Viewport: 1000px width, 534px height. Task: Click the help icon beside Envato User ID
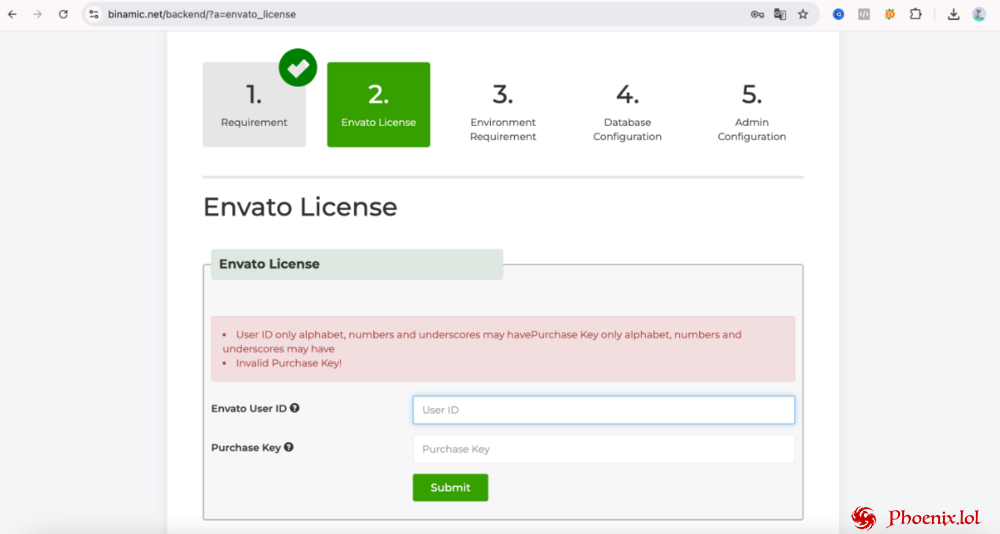pos(295,408)
